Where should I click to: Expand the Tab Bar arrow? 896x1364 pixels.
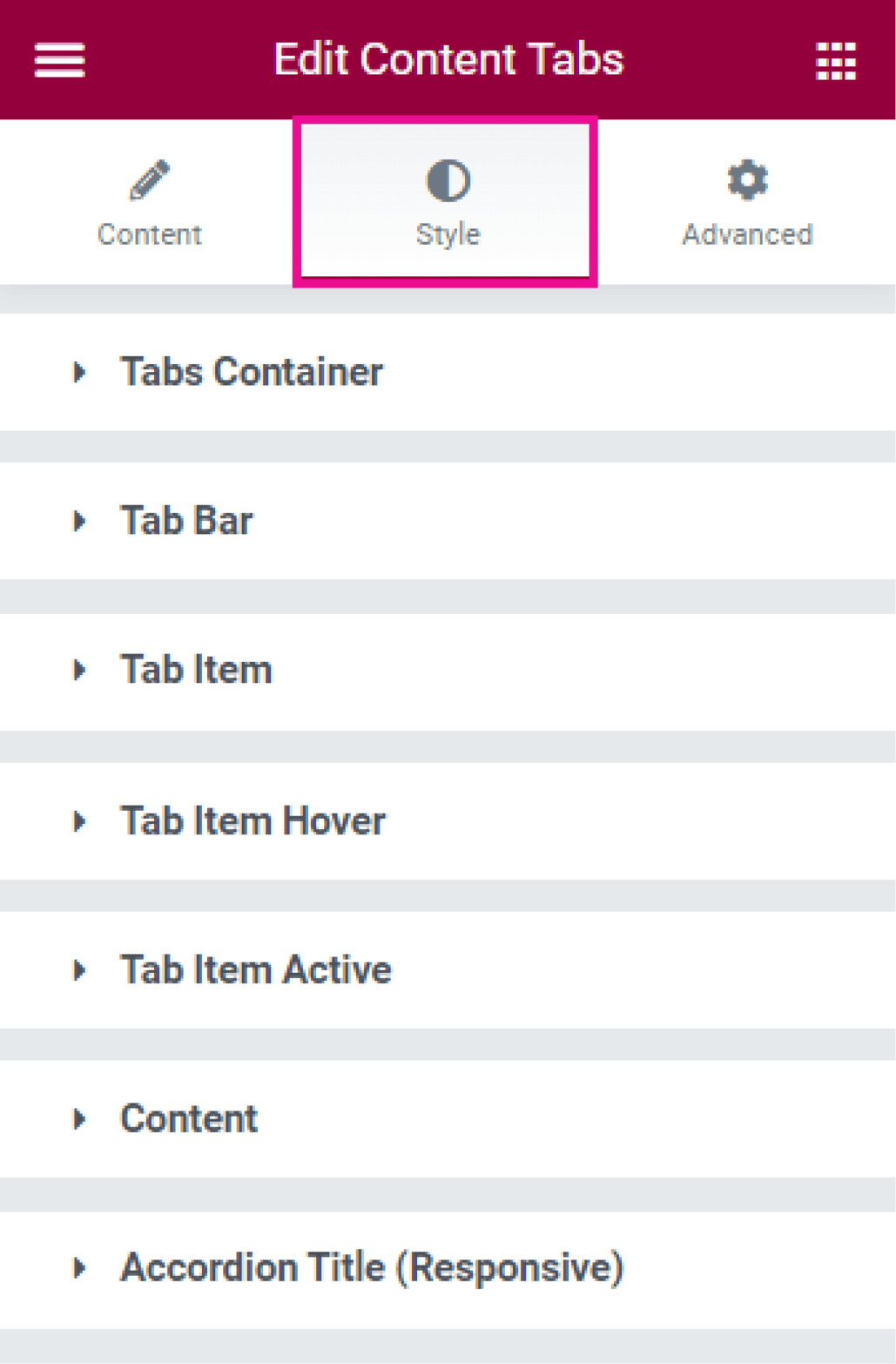point(79,522)
